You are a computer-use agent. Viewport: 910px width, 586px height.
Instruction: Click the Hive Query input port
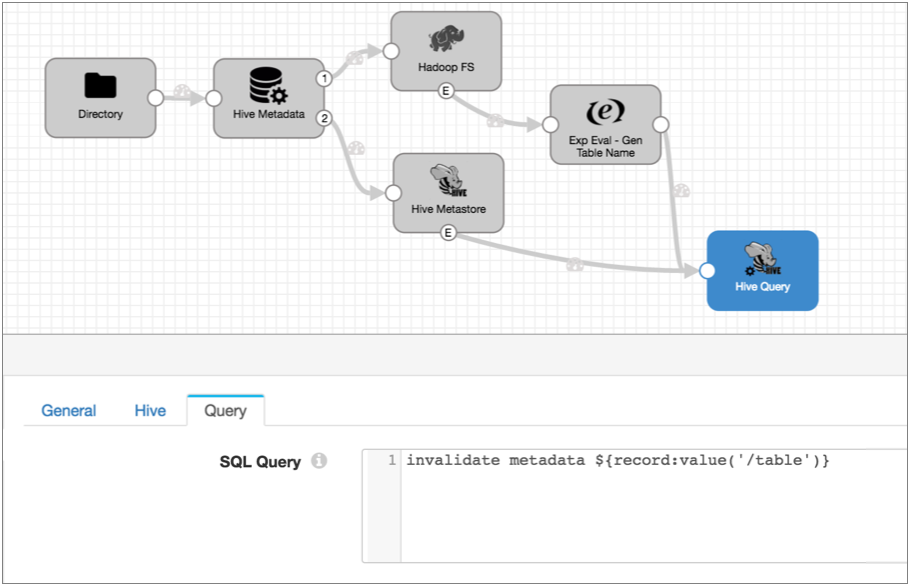(x=707, y=270)
